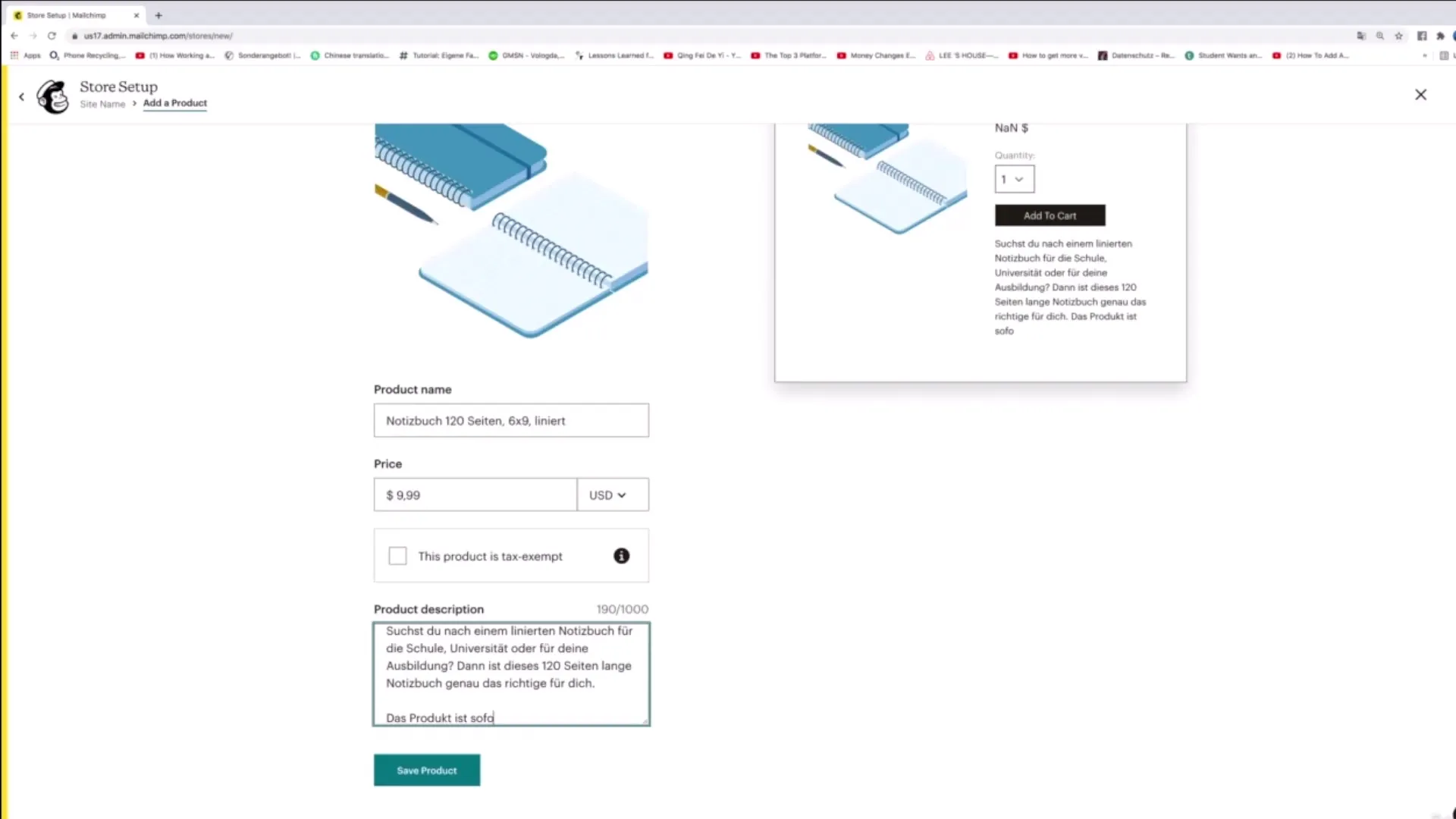Open the Money Changes E... bookmark
The width and height of the screenshot is (1456, 819).
[877, 55]
